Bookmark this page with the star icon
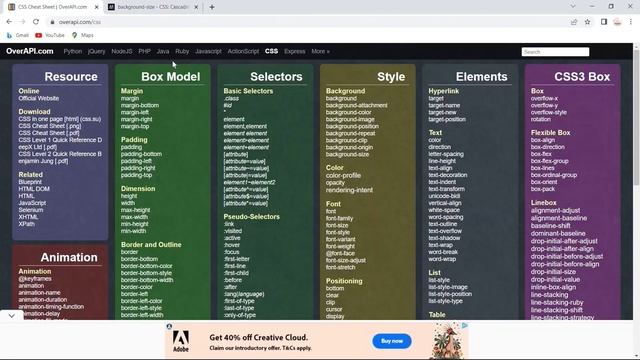Image resolution: width=640 pixels, height=360 pixels. [587, 22]
